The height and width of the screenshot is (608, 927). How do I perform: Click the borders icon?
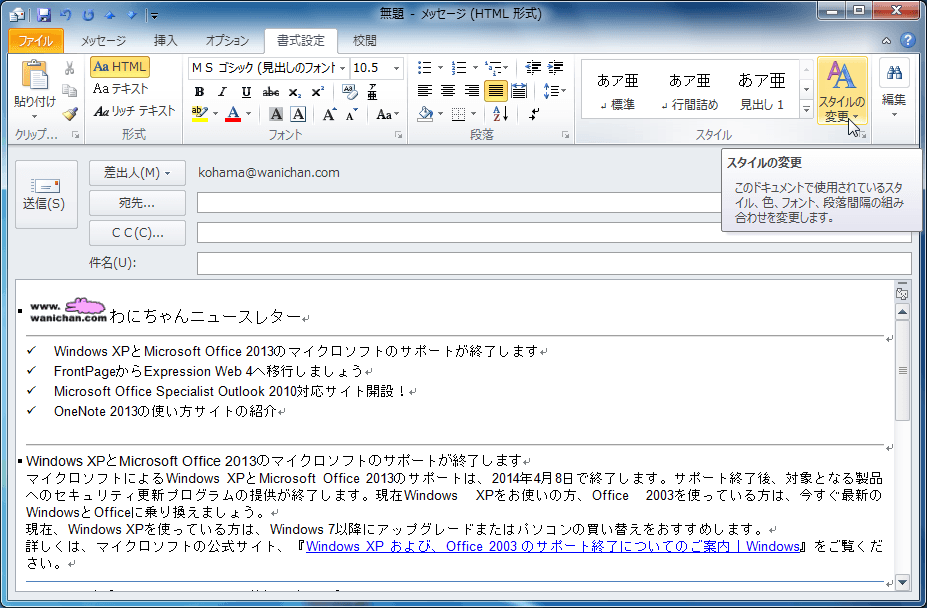pyautogui.click(x=459, y=114)
